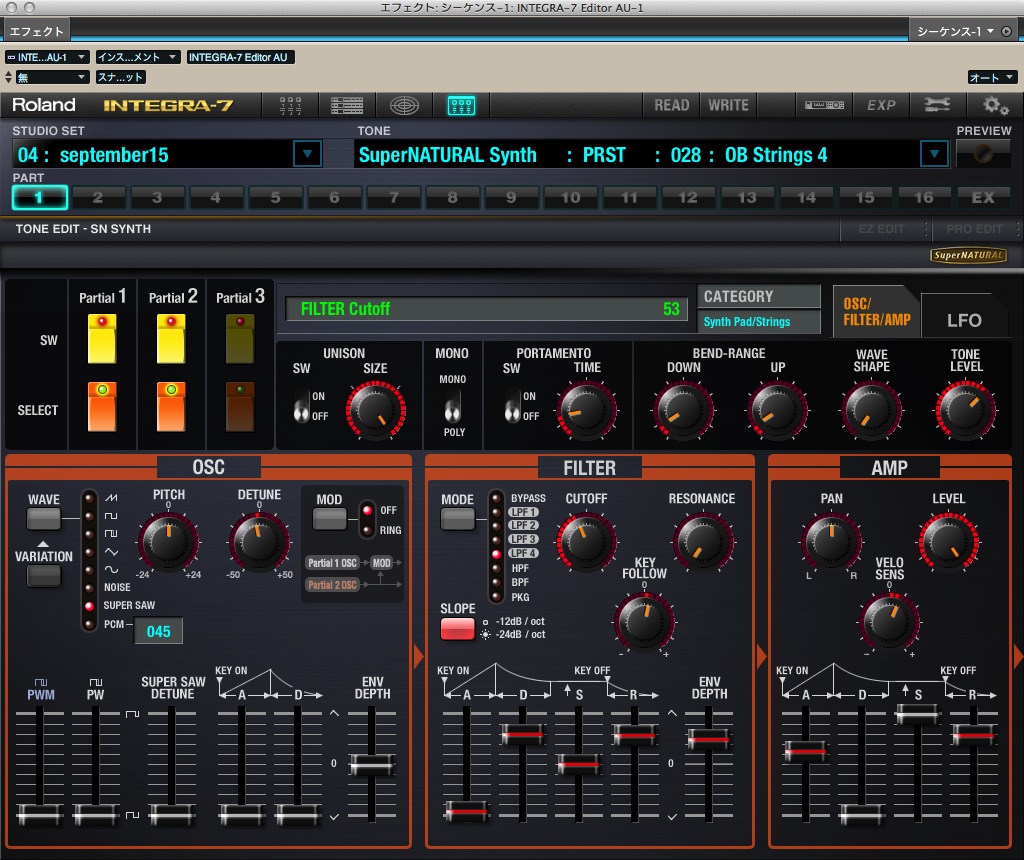Click the PCM wave number field 045
This screenshot has height=860, width=1024.
(x=158, y=631)
